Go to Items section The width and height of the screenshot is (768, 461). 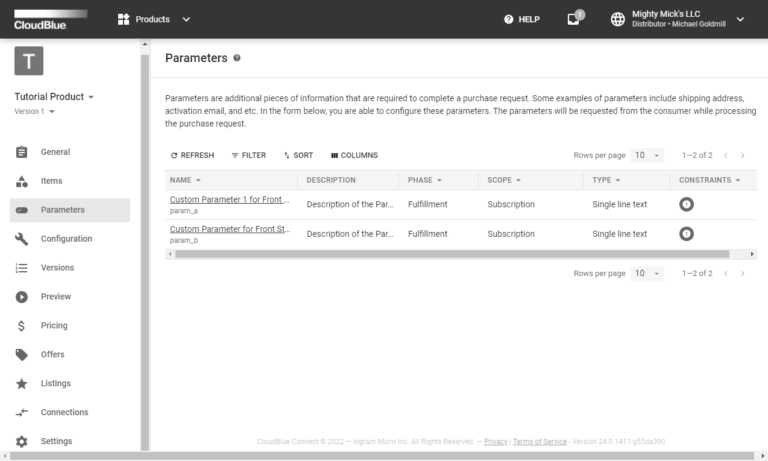coord(51,181)
